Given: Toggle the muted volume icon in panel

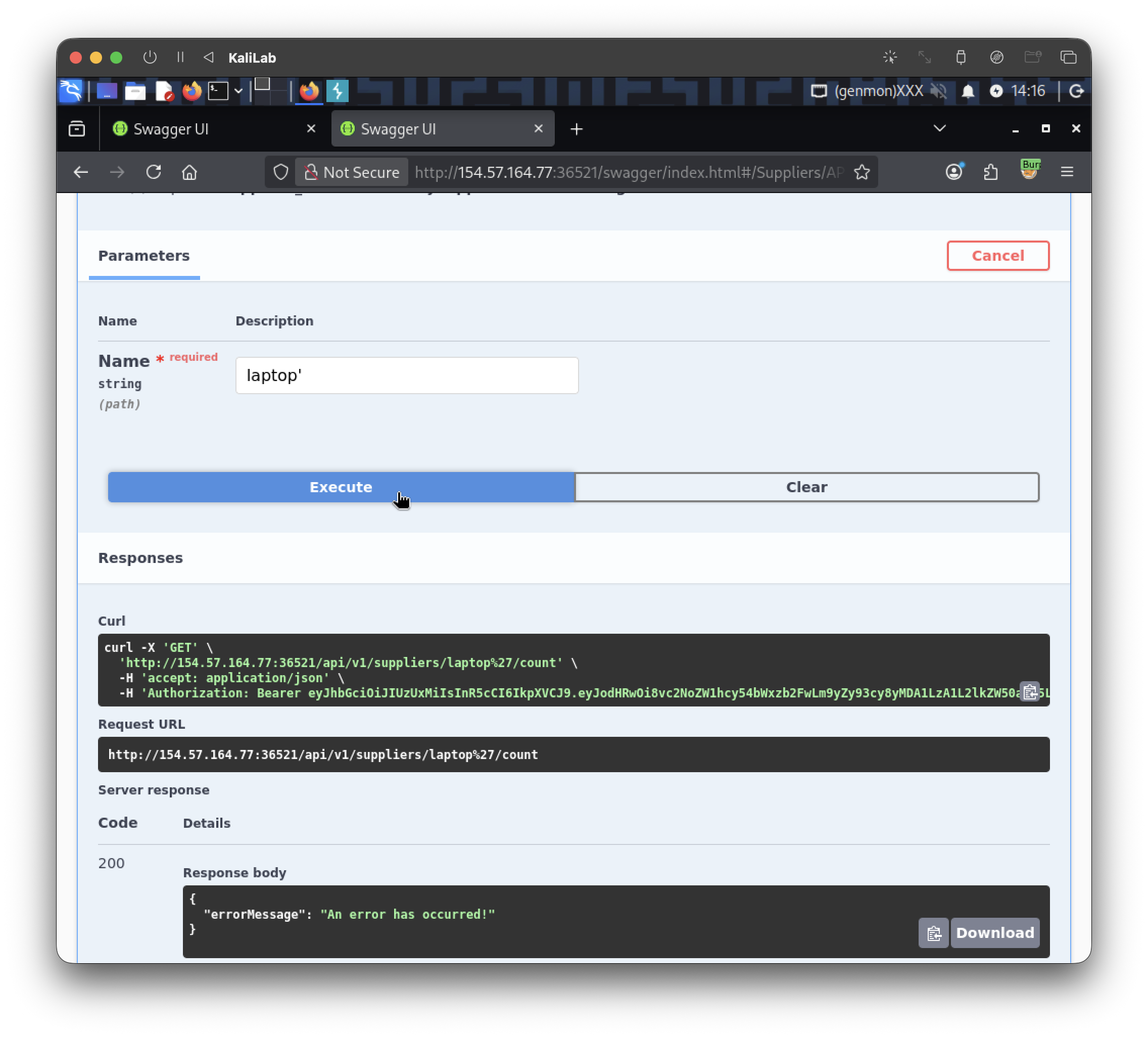Looking at the screenshot, I should click(x=938, y=91).
